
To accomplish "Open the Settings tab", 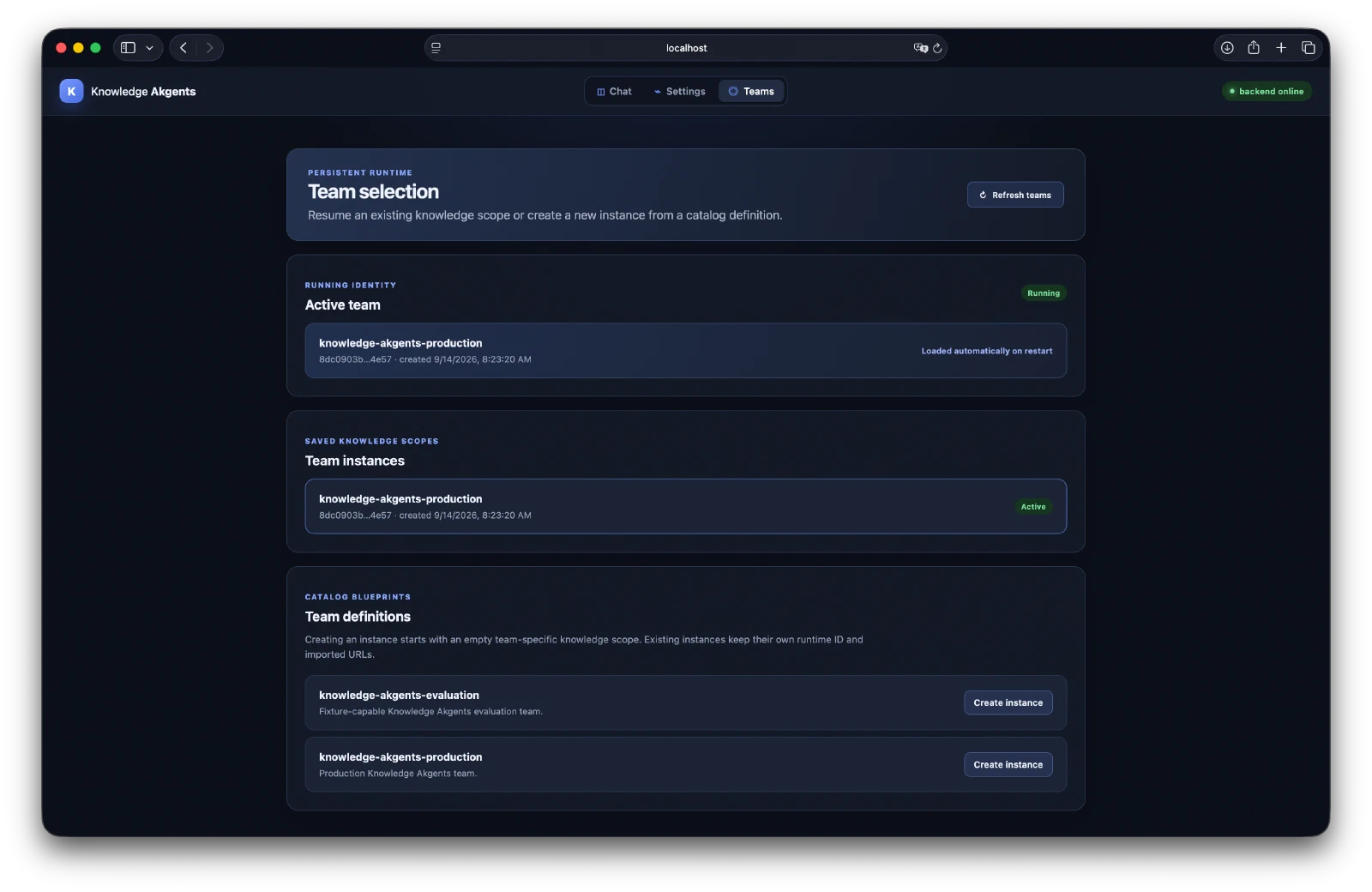I will click(x=679, y=91).
